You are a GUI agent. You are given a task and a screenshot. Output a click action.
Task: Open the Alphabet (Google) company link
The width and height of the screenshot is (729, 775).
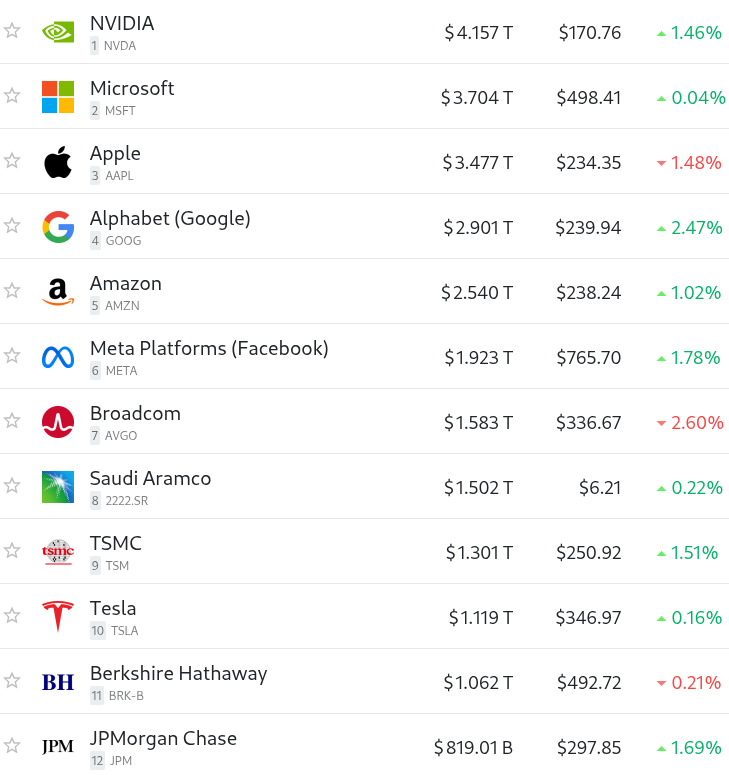pyautogui.click(x=170, y=218)
